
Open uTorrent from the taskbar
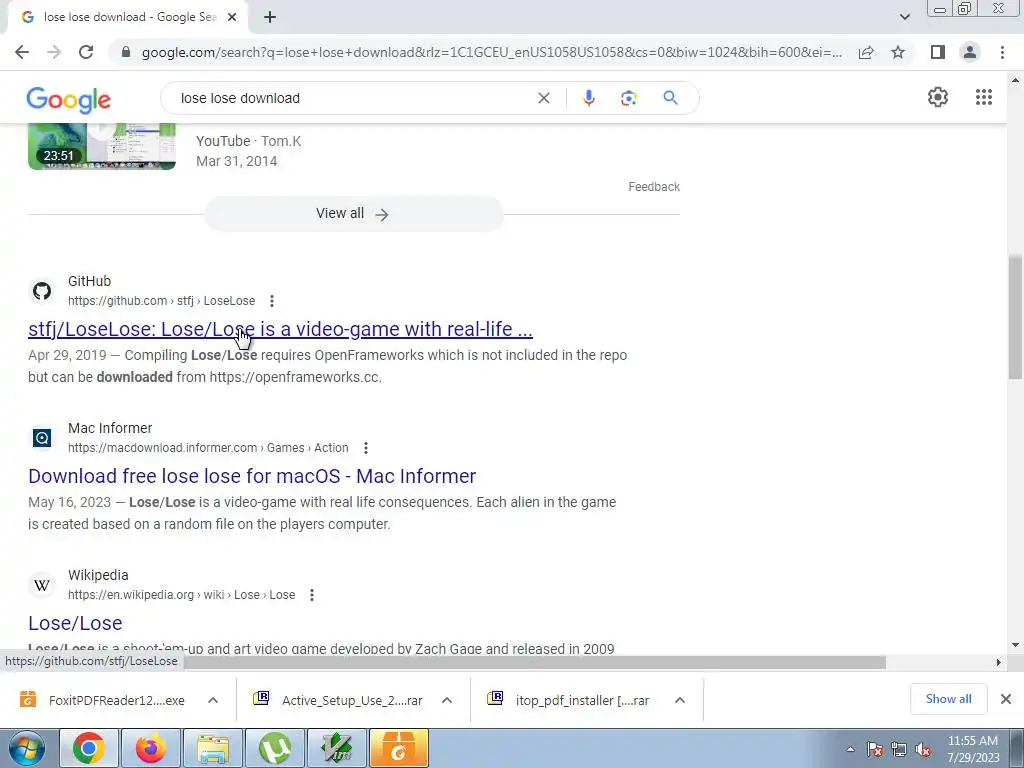[x=275, y=748]
